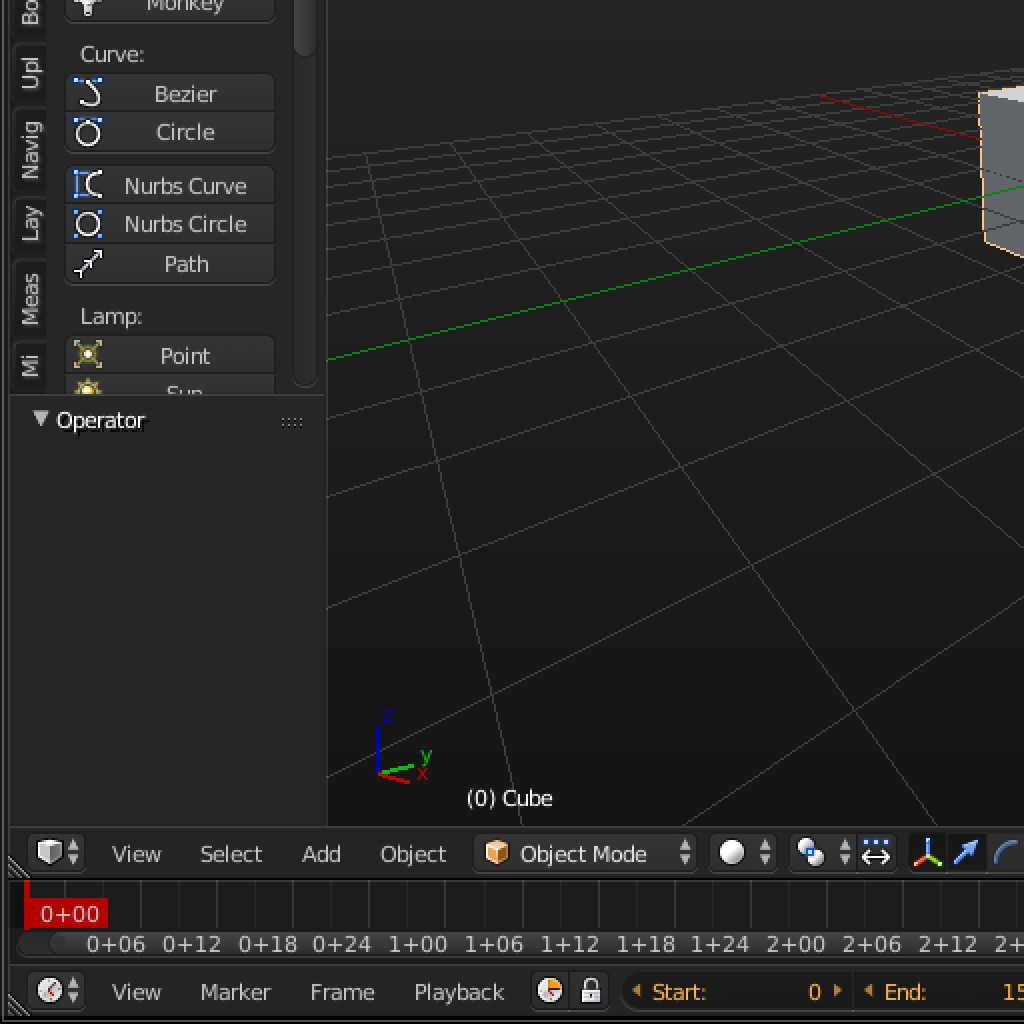Screen dimensions: 1024x1024
Task: Click the red current frame marker at 0+00
Action: tap(66, 913)
